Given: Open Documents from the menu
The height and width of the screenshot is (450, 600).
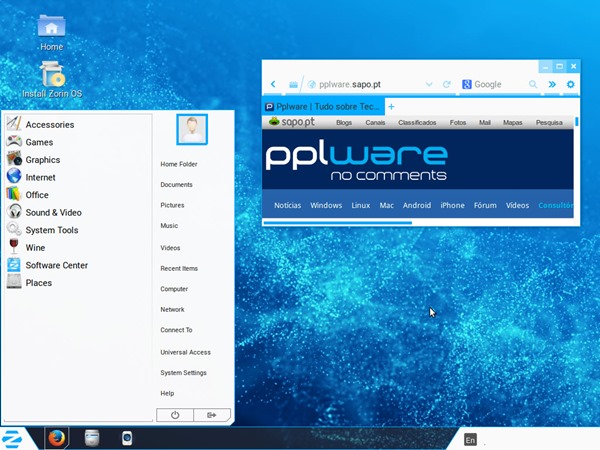Looking at the screenshot, I should pos(176,184).
